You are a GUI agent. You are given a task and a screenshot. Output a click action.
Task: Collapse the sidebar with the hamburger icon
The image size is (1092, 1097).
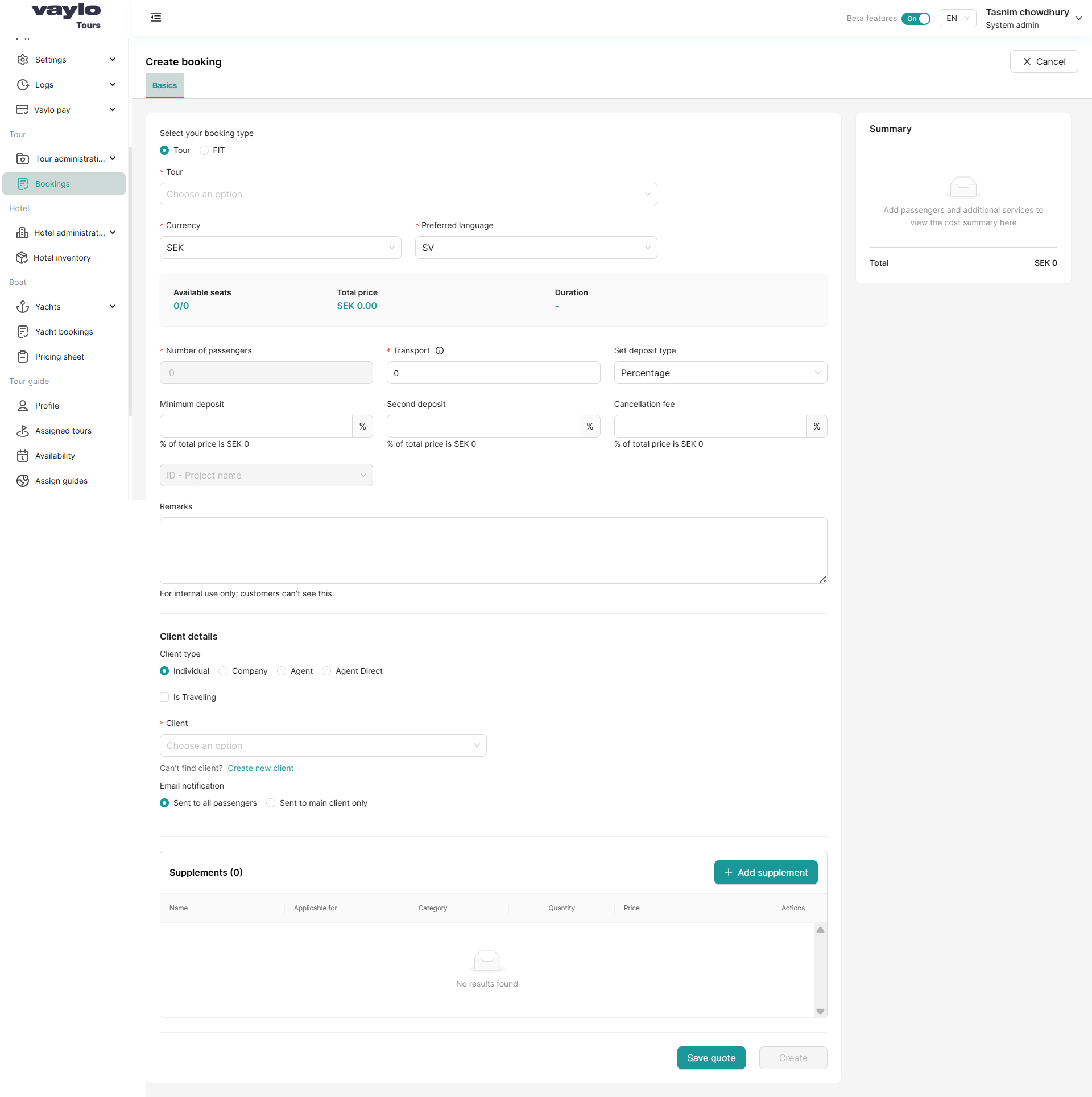pos(155,17)
